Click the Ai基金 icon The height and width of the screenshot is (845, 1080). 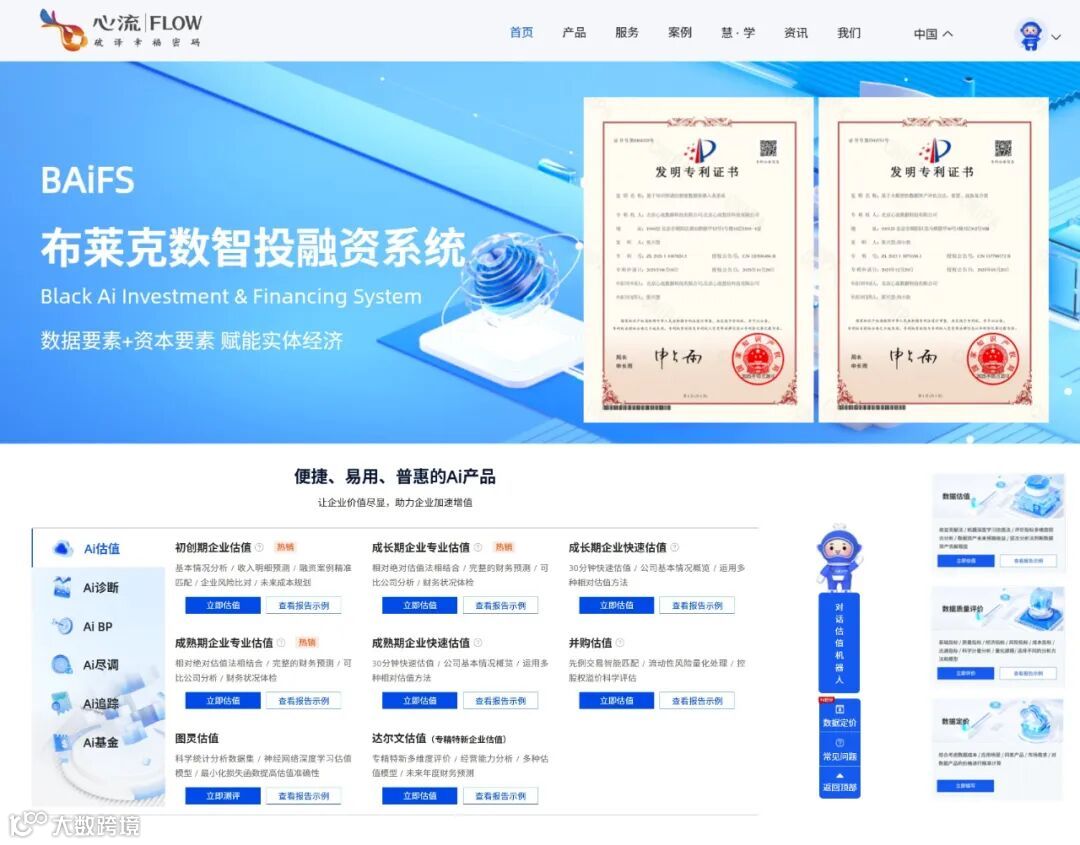(62, 742)
